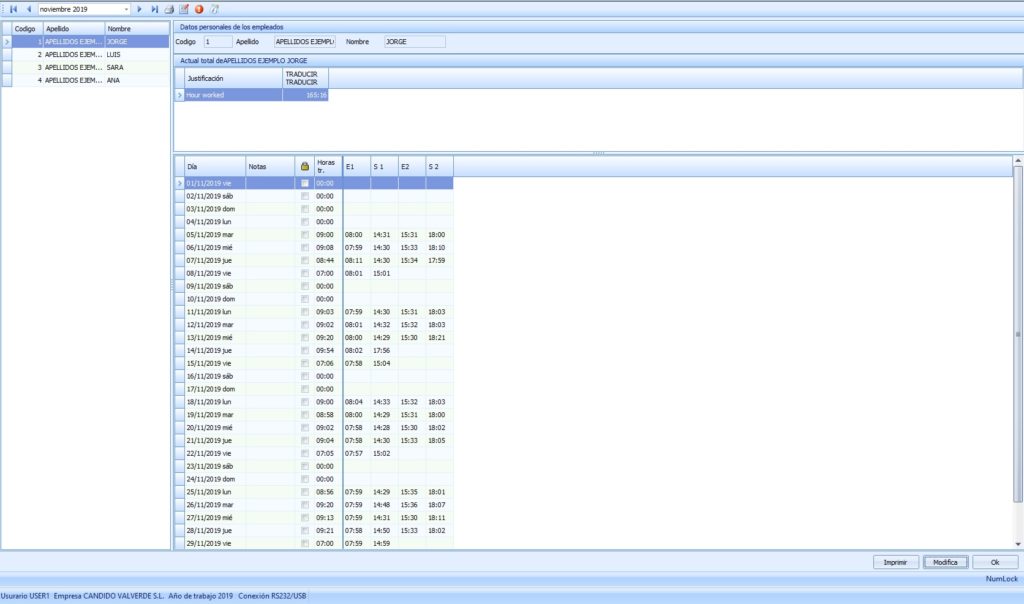This screenshot has height=604, width=1024.
Task: Select employee row APELLIDOS EJEMPLO SARA
Action: (x=75, y=67)
